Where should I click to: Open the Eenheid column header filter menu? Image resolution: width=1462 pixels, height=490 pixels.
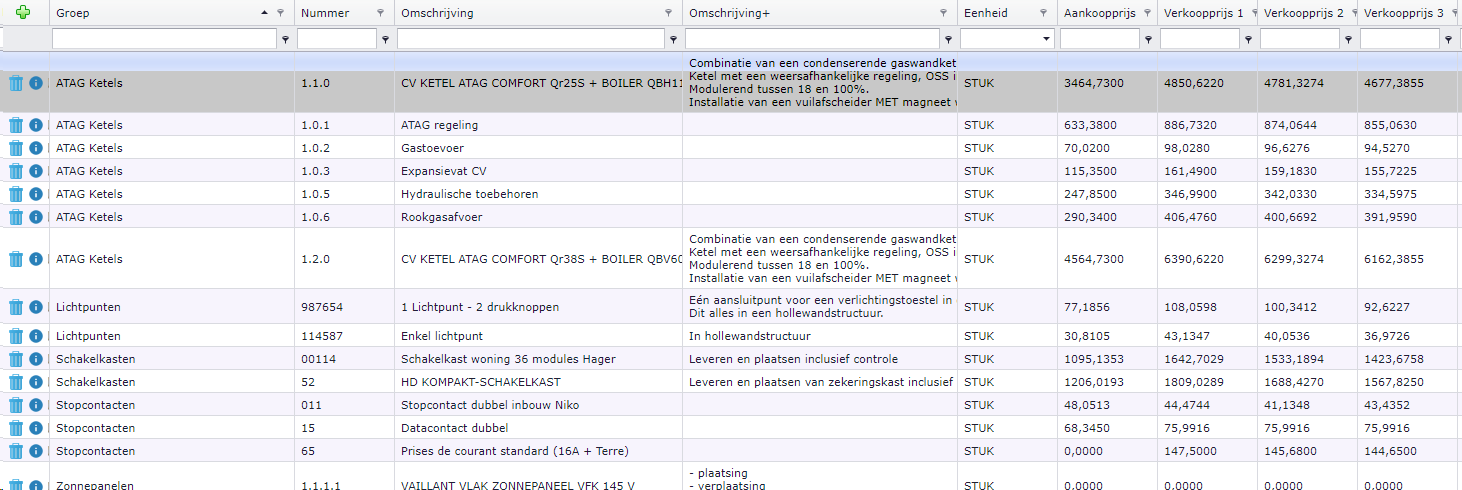1043,13
